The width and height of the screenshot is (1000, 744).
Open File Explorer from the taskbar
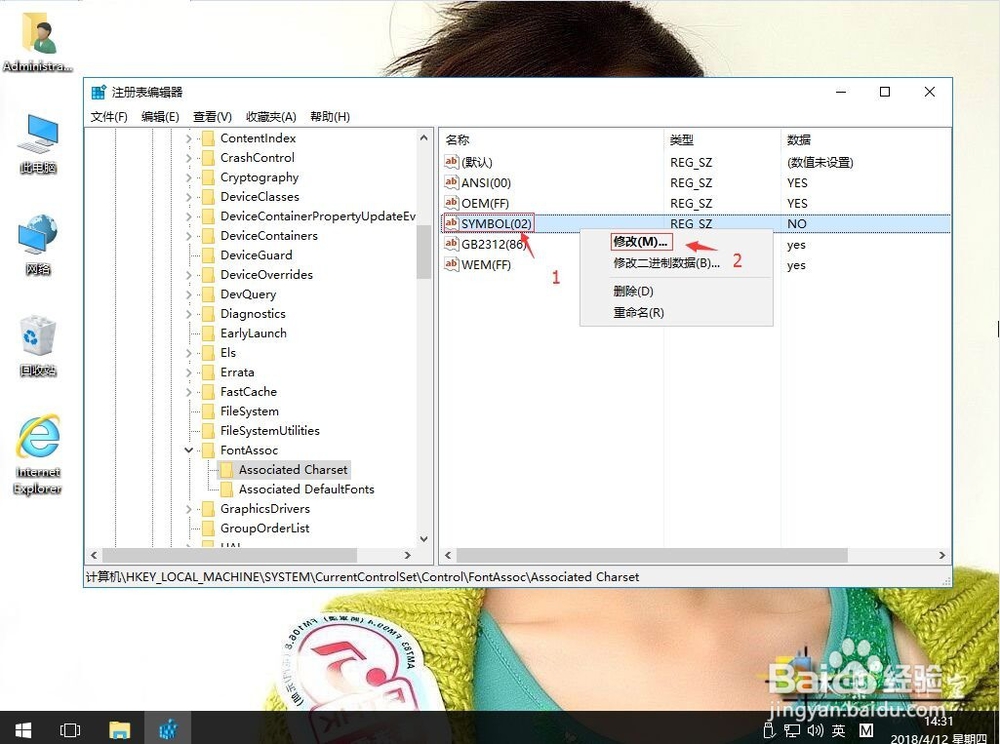[x=119, y=729]
